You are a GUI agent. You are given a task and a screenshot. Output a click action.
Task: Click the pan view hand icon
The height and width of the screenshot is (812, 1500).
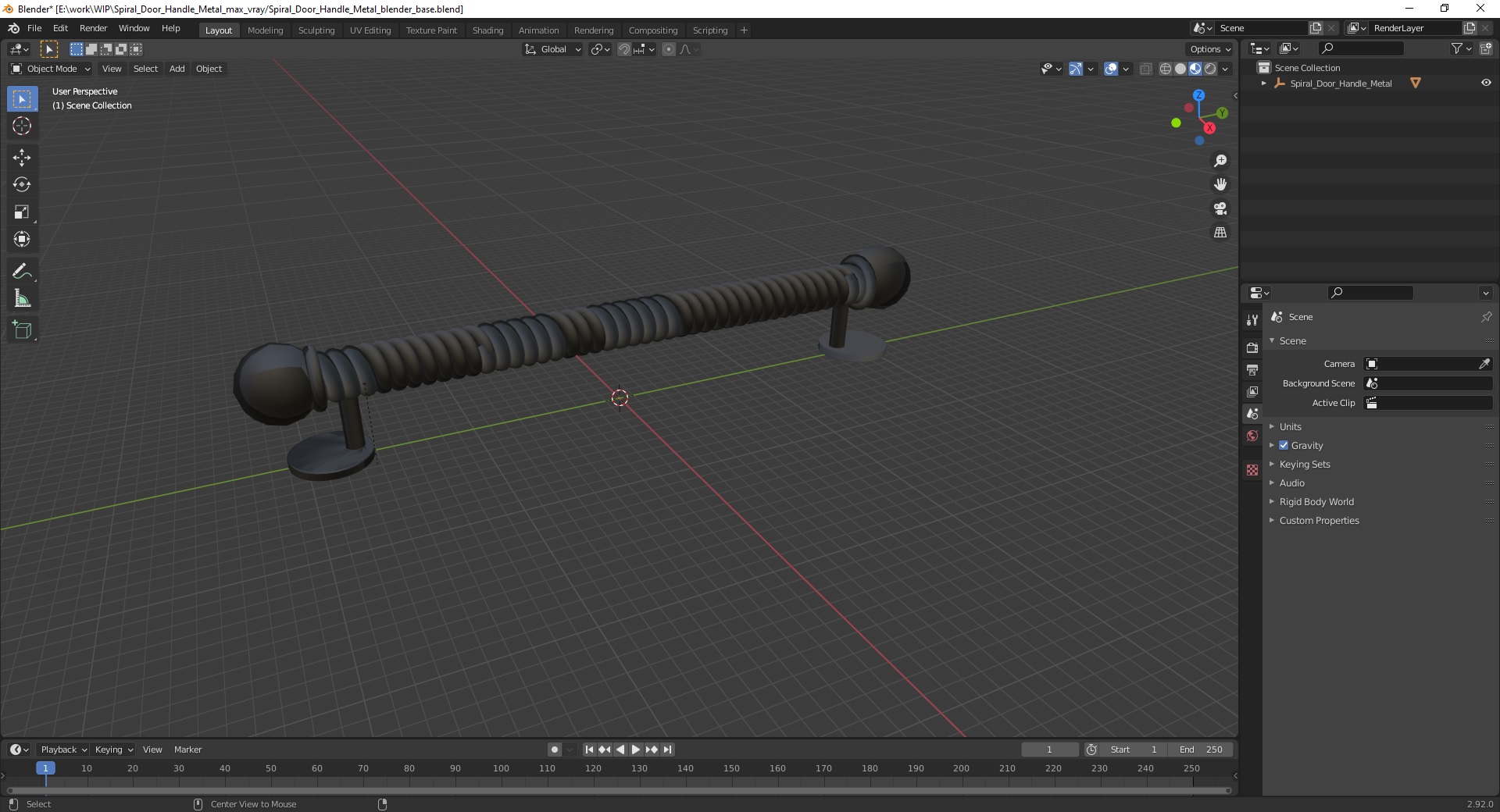[x=1220, y=184]
